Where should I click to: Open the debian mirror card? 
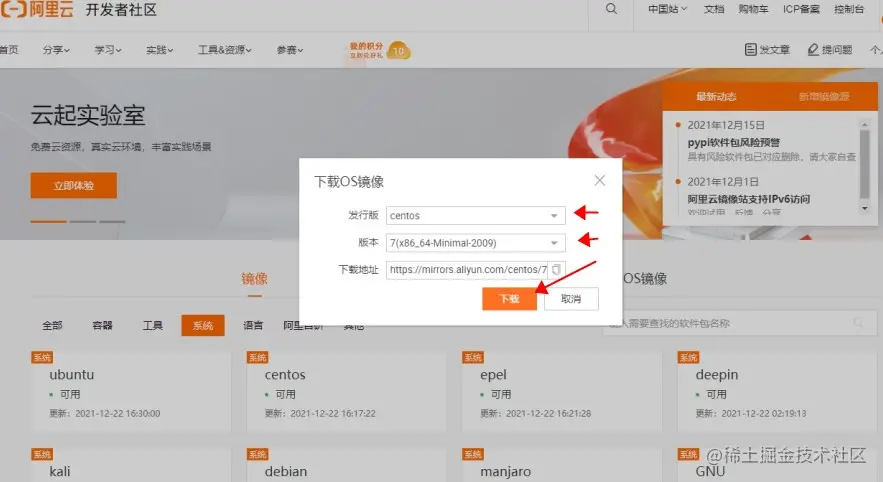pos(346,465)
